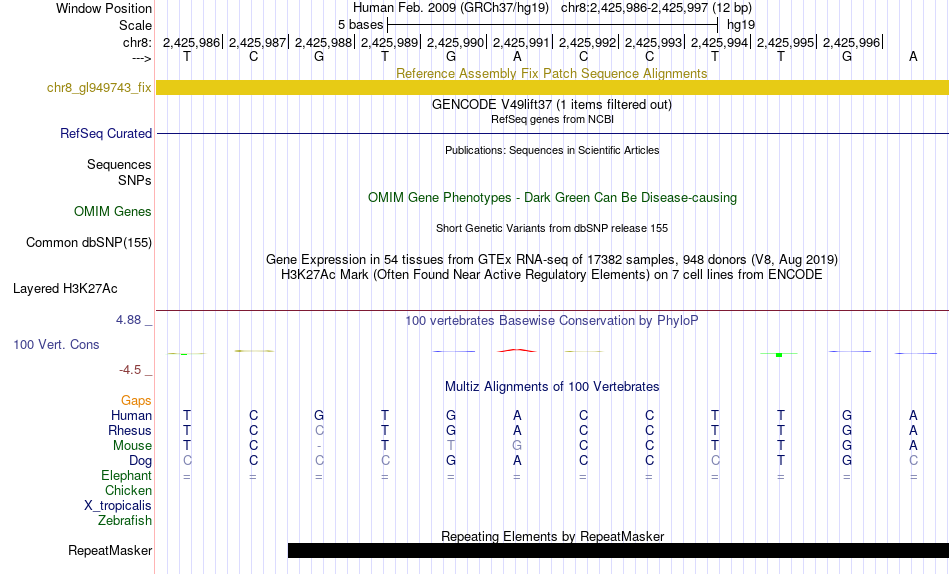
Task: Click position label 2,425,990 on ruler
Action: coord(456,42)
